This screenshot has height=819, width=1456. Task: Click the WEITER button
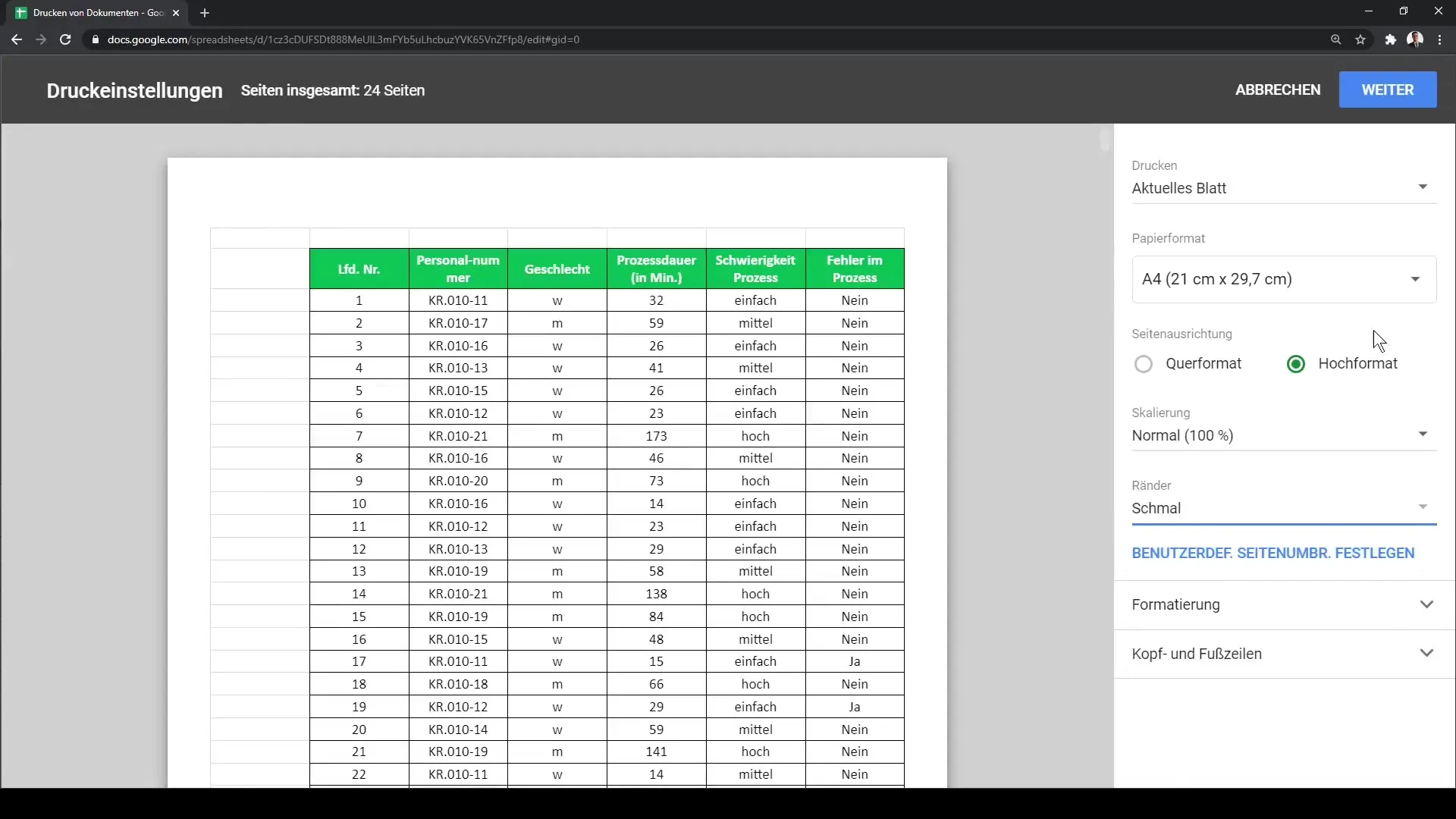1388,89
